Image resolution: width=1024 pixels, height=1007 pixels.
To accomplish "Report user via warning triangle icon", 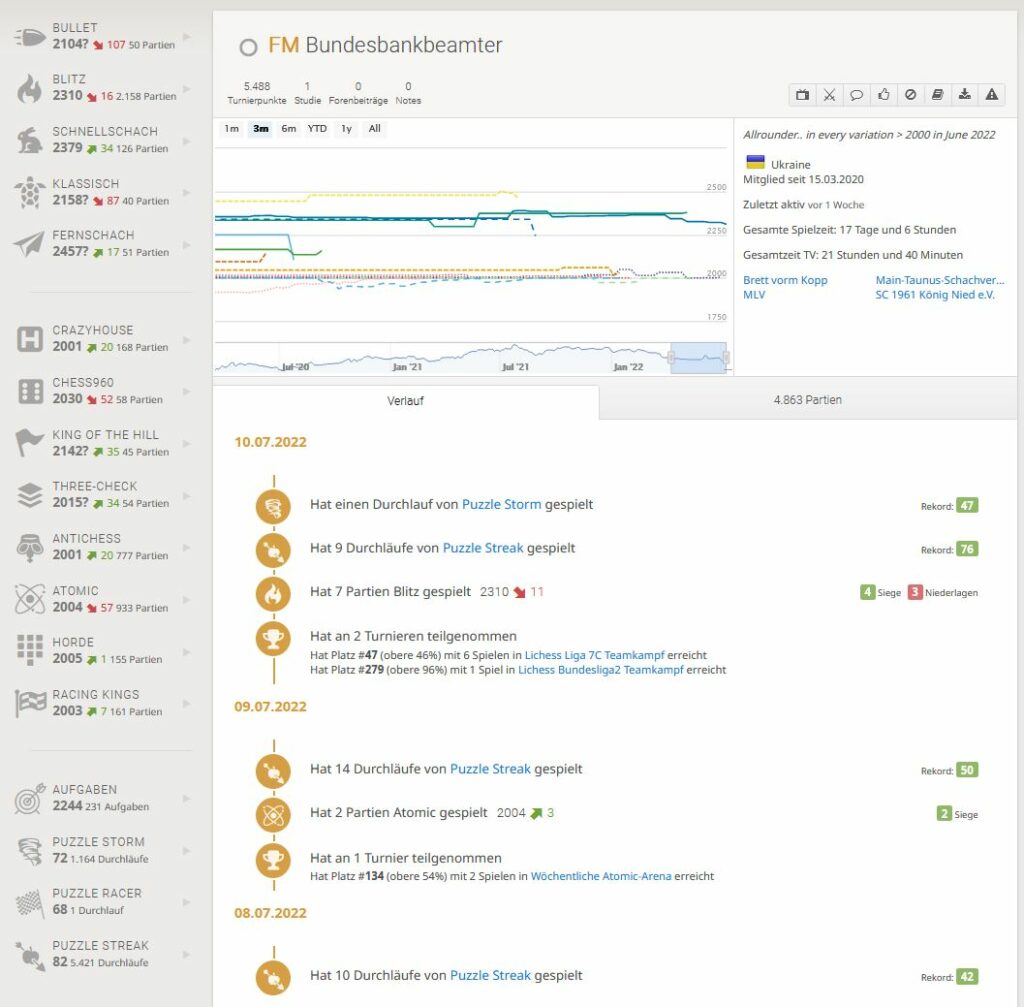I will click(x=991, y=95).
